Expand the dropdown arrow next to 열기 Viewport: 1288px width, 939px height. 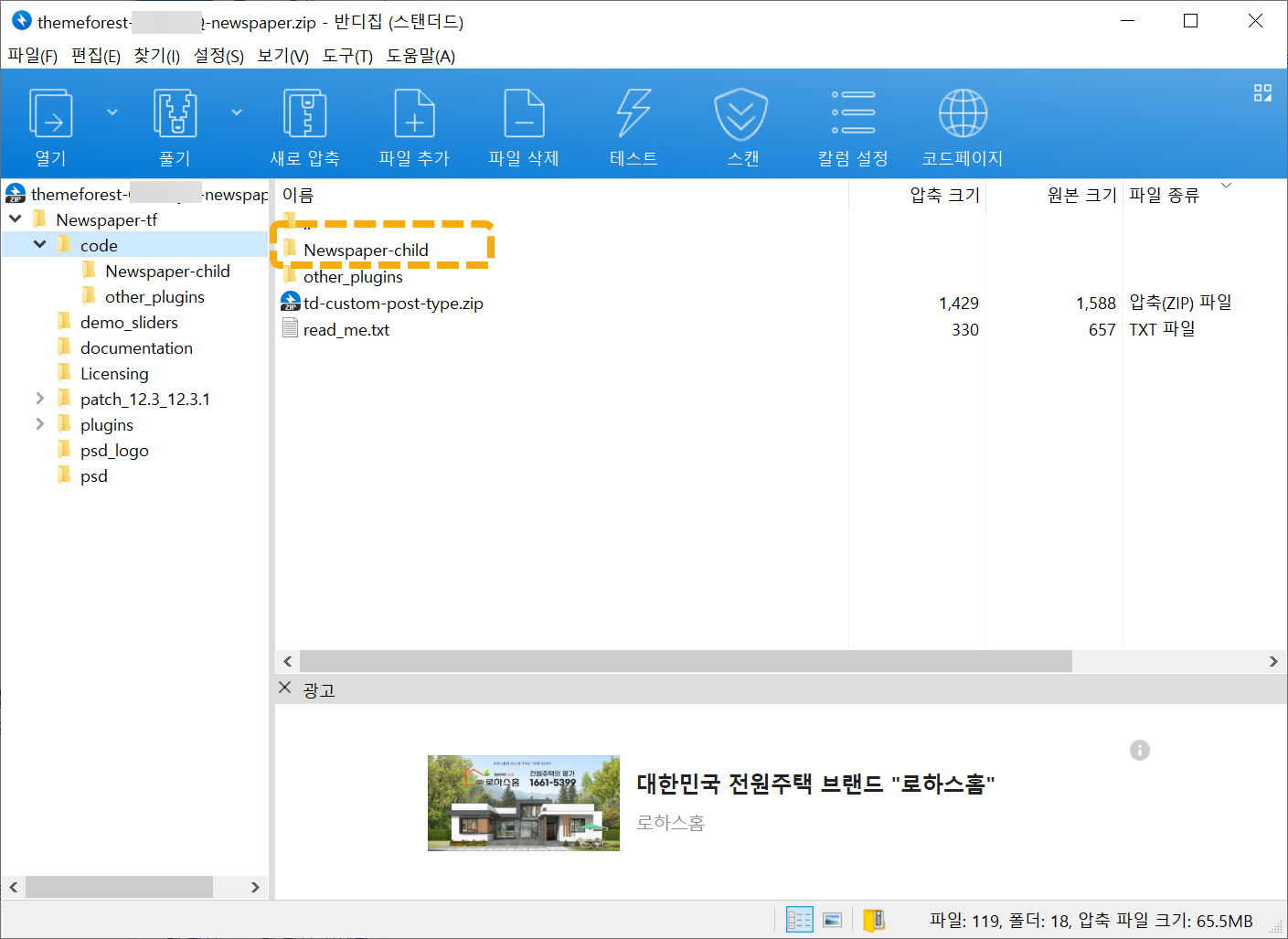click(x=112, y=111)
